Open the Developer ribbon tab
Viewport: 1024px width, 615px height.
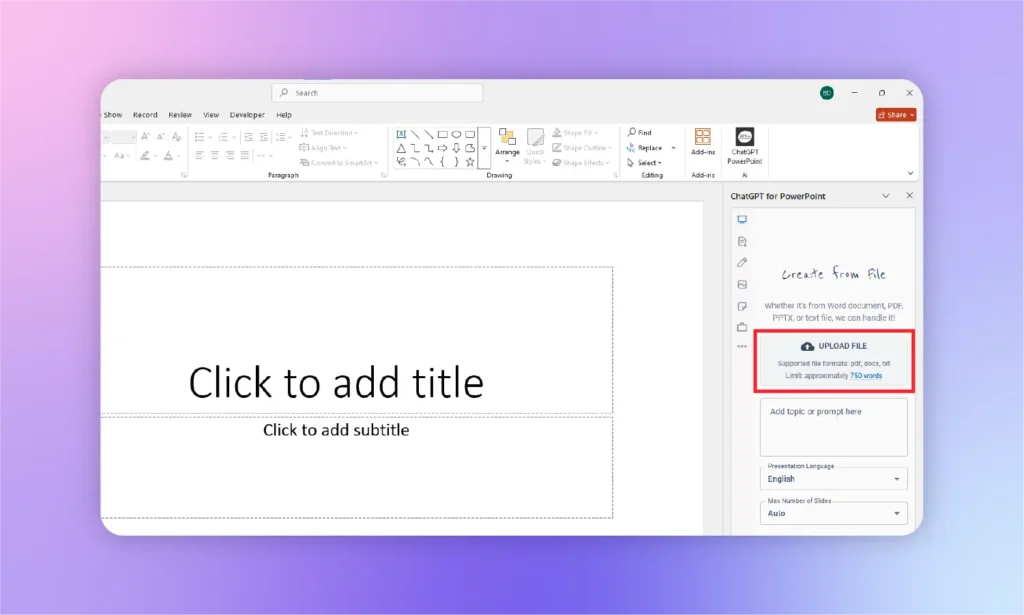click(248, 115)
